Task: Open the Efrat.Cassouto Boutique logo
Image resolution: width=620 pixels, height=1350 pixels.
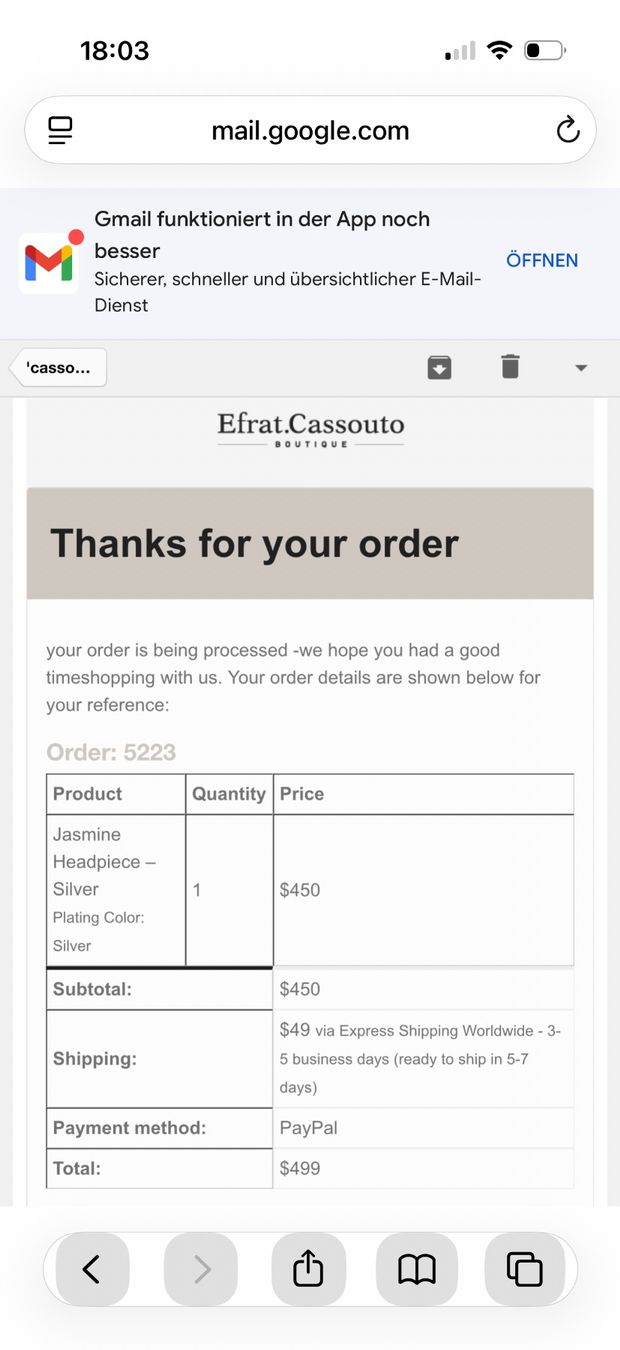Action: click(311, 429)
